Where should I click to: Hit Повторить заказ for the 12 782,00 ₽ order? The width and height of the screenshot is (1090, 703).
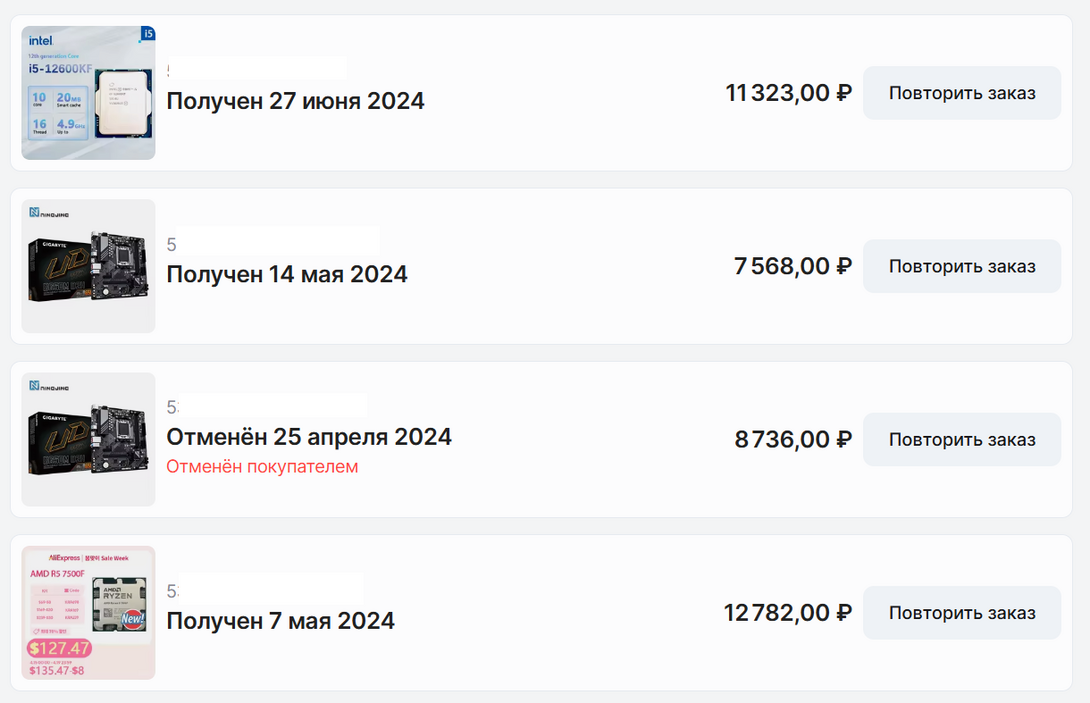(x=961, y=613)
